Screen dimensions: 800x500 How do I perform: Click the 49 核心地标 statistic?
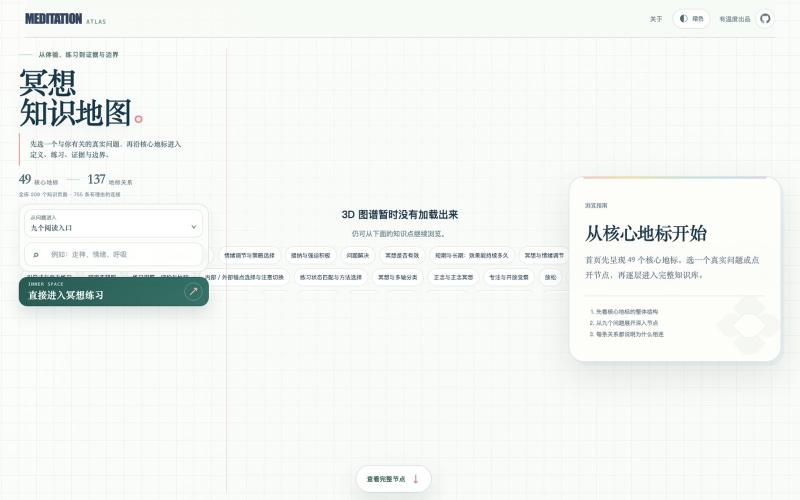(x=38, y=180)
